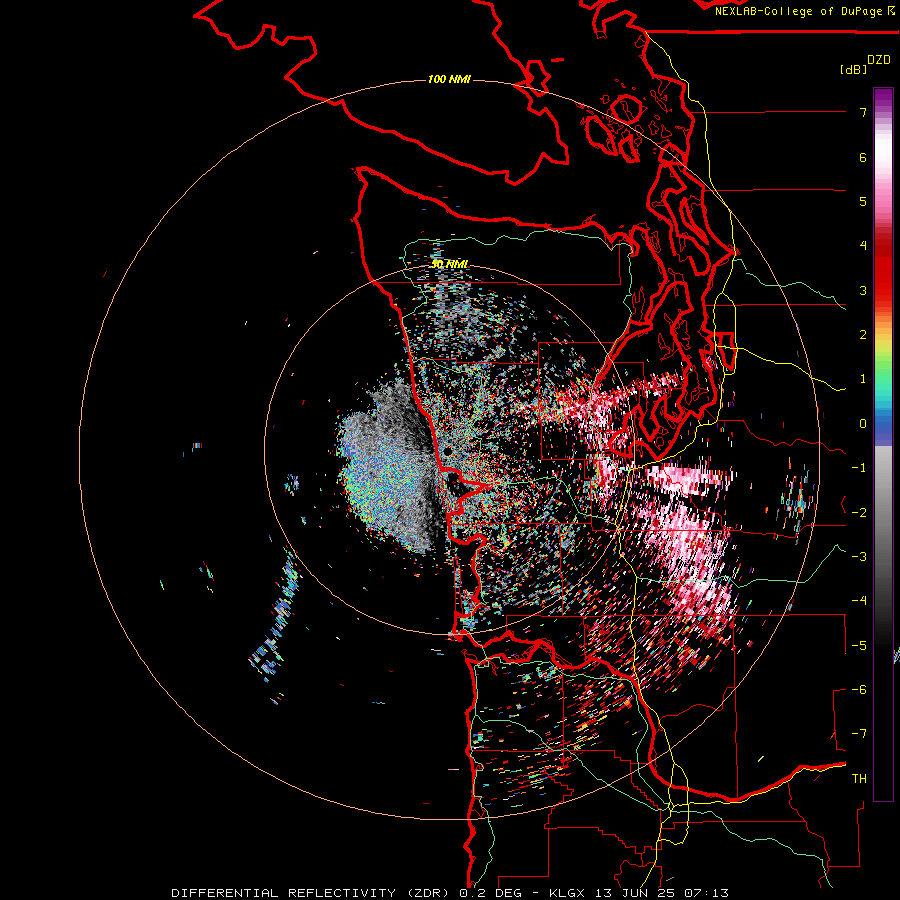
Task: Click the DZD legend title
Action: (x=879, y=59)
